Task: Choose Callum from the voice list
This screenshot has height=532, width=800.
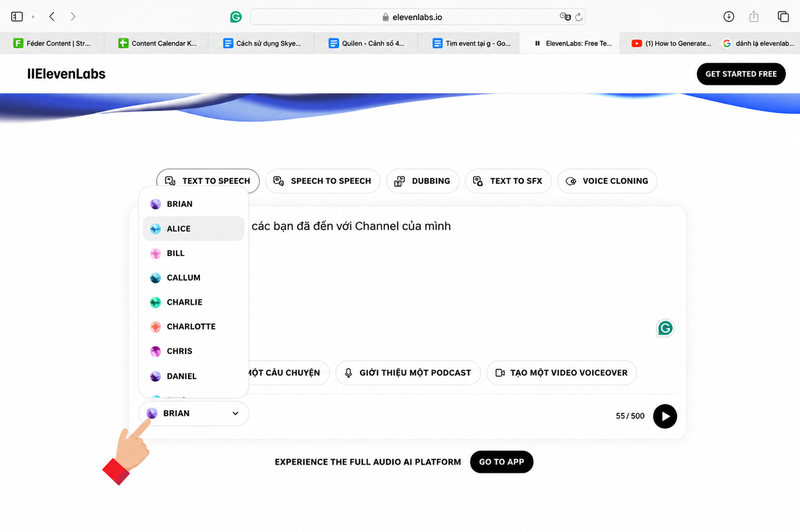Action: [193, 277]
